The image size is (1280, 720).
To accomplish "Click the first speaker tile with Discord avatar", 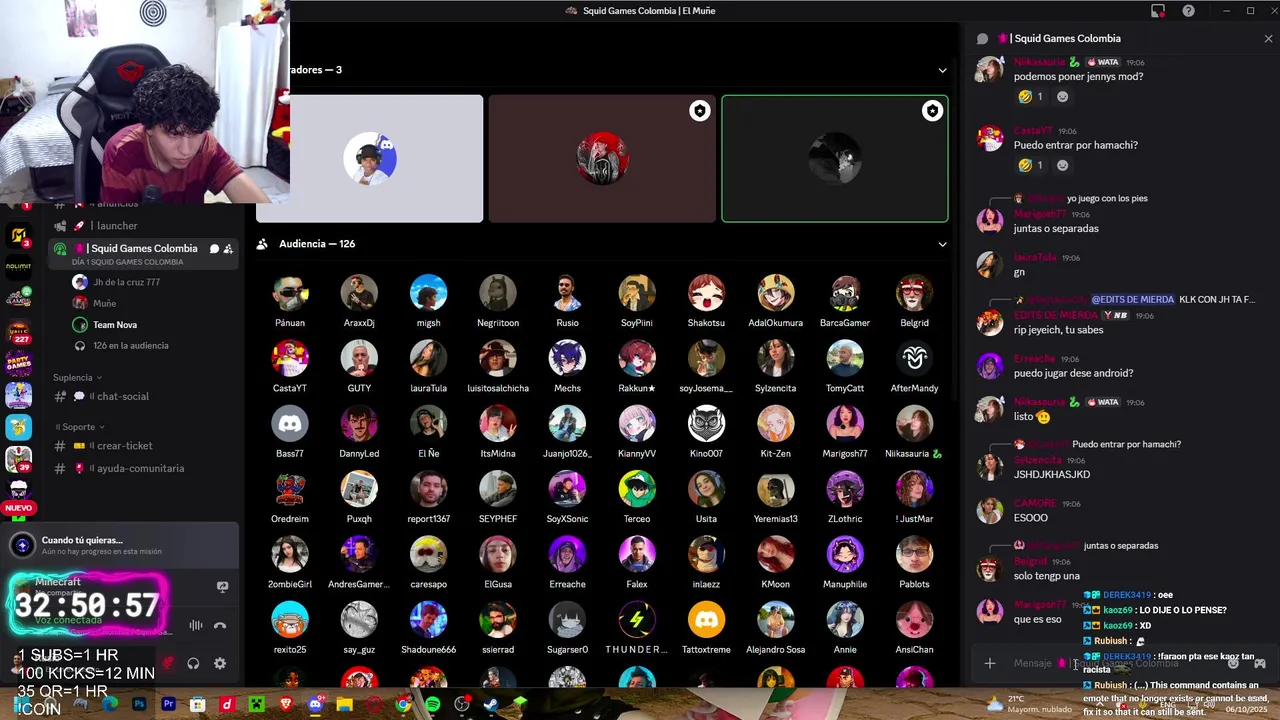I will pyautogui.click(x=370, y=158).
